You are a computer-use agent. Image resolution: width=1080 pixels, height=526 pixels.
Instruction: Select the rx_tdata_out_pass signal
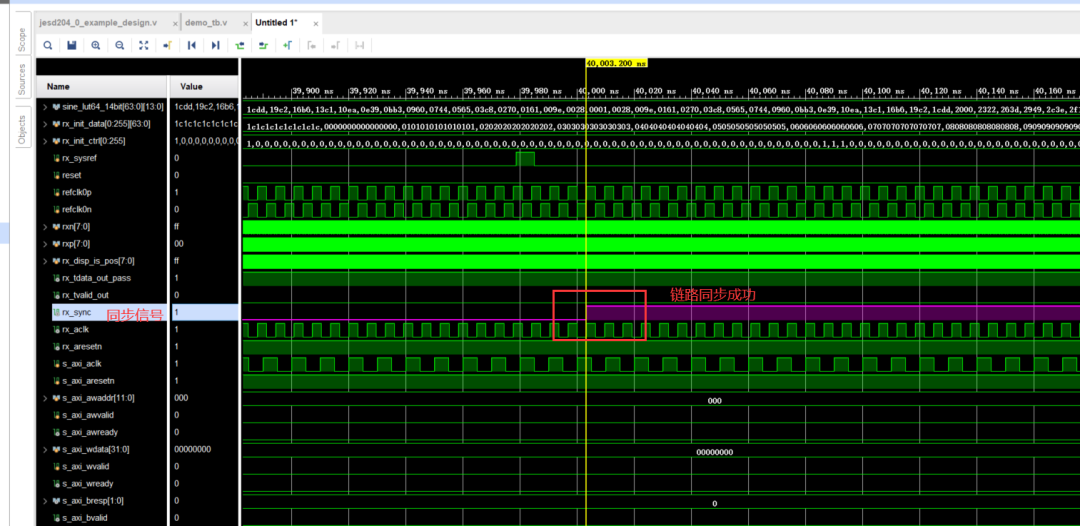tap(96, 278)
